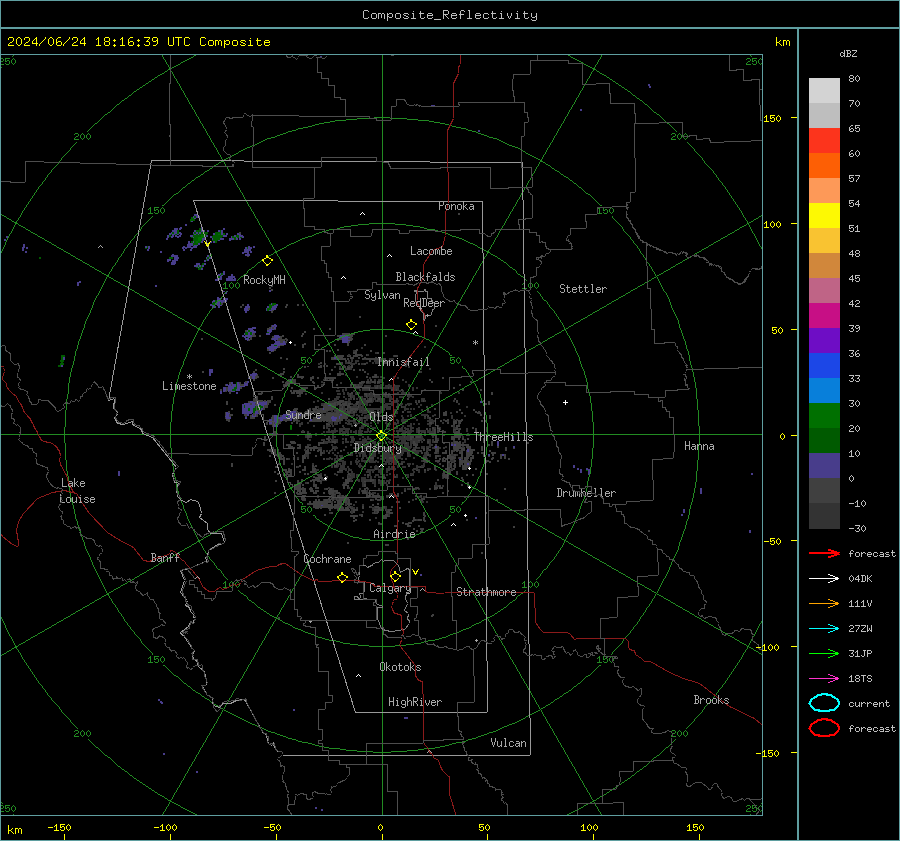The width and height of the screenshot is (900, 841).
Task: Click the Banff label on the map
Action: pos(165,557)
